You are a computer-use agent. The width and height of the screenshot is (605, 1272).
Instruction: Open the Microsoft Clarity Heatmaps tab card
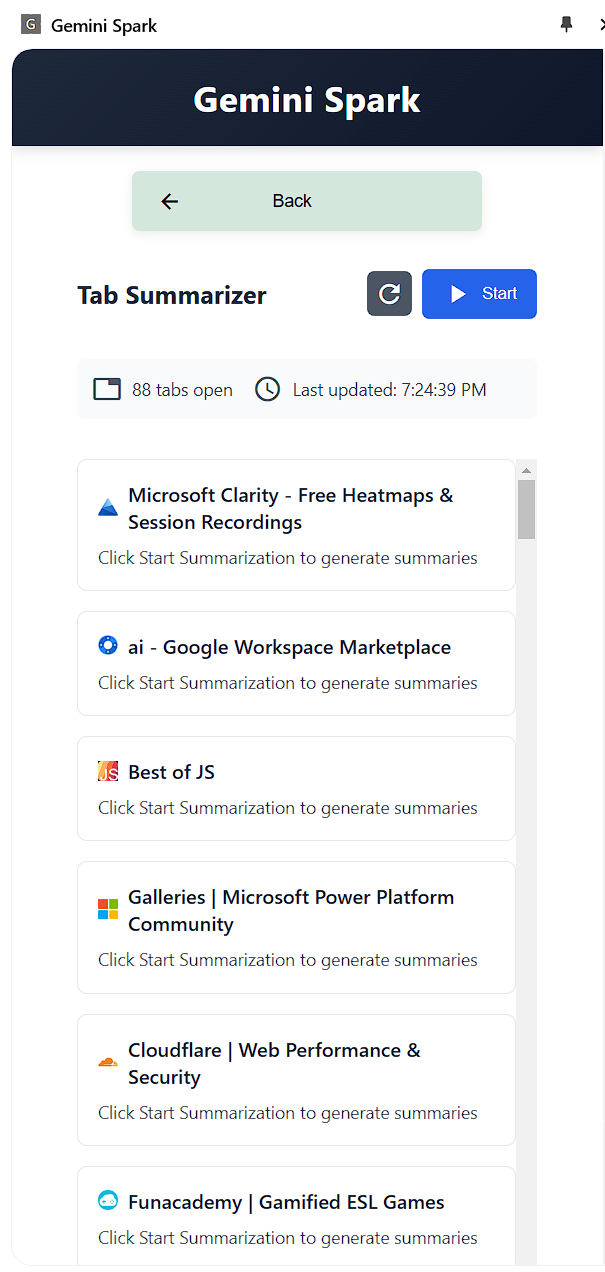(x=296, y=525)
